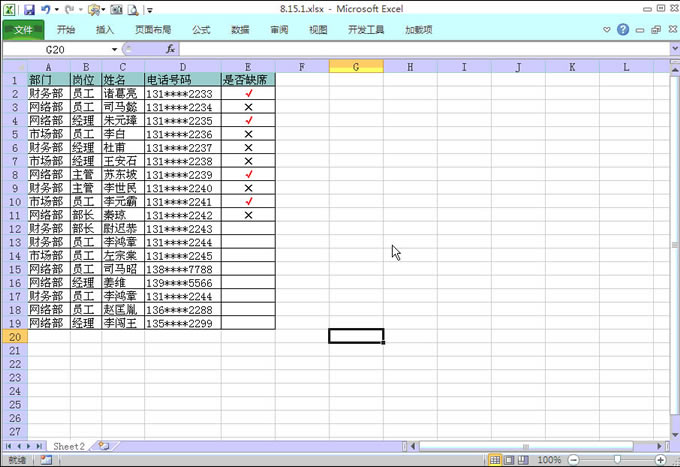Screen dimensions: 680x467
Task: Open the 视图 View tab
Action: click(x=318, y=29)
